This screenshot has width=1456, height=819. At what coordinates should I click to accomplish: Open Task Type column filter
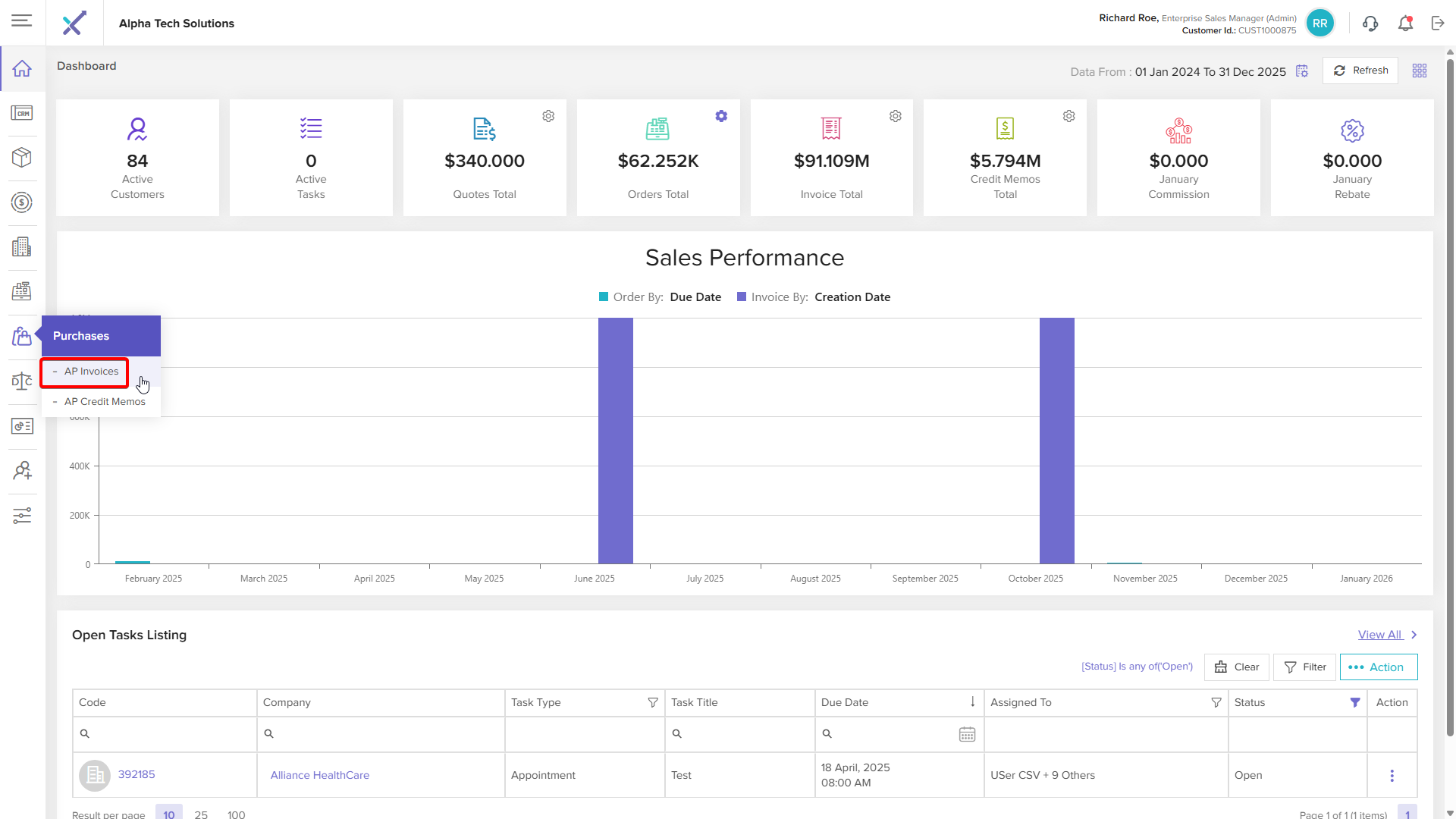pyautogui.click(x=652, y=703)
